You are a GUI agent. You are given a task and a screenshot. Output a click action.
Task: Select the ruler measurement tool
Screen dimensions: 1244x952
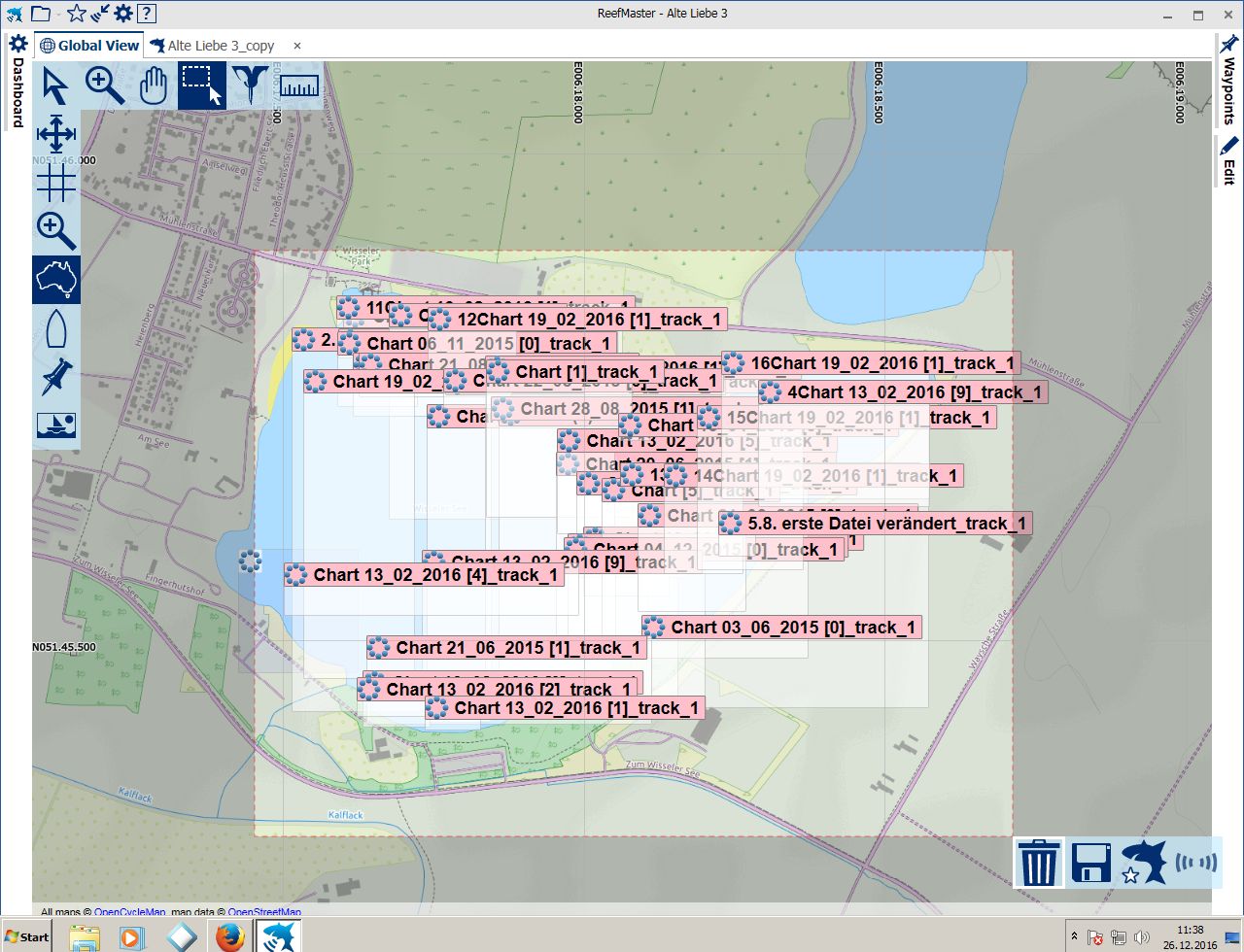coord(299,86)
